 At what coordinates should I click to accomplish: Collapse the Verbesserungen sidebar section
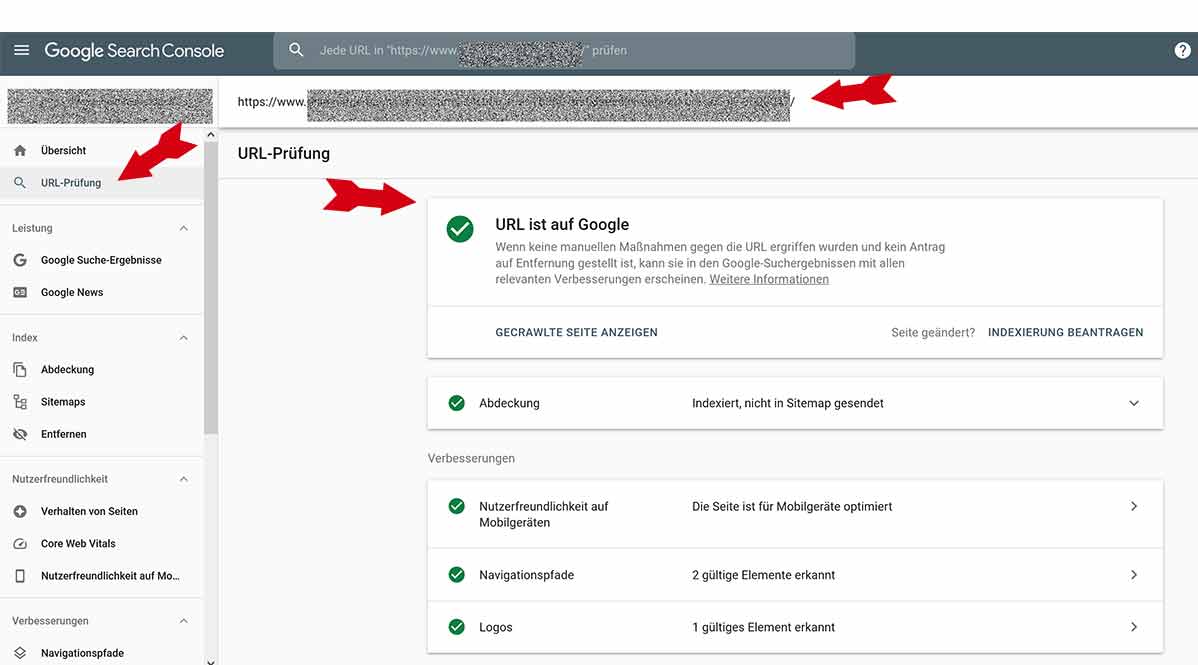pyautogui.click(x=183, y=621)
